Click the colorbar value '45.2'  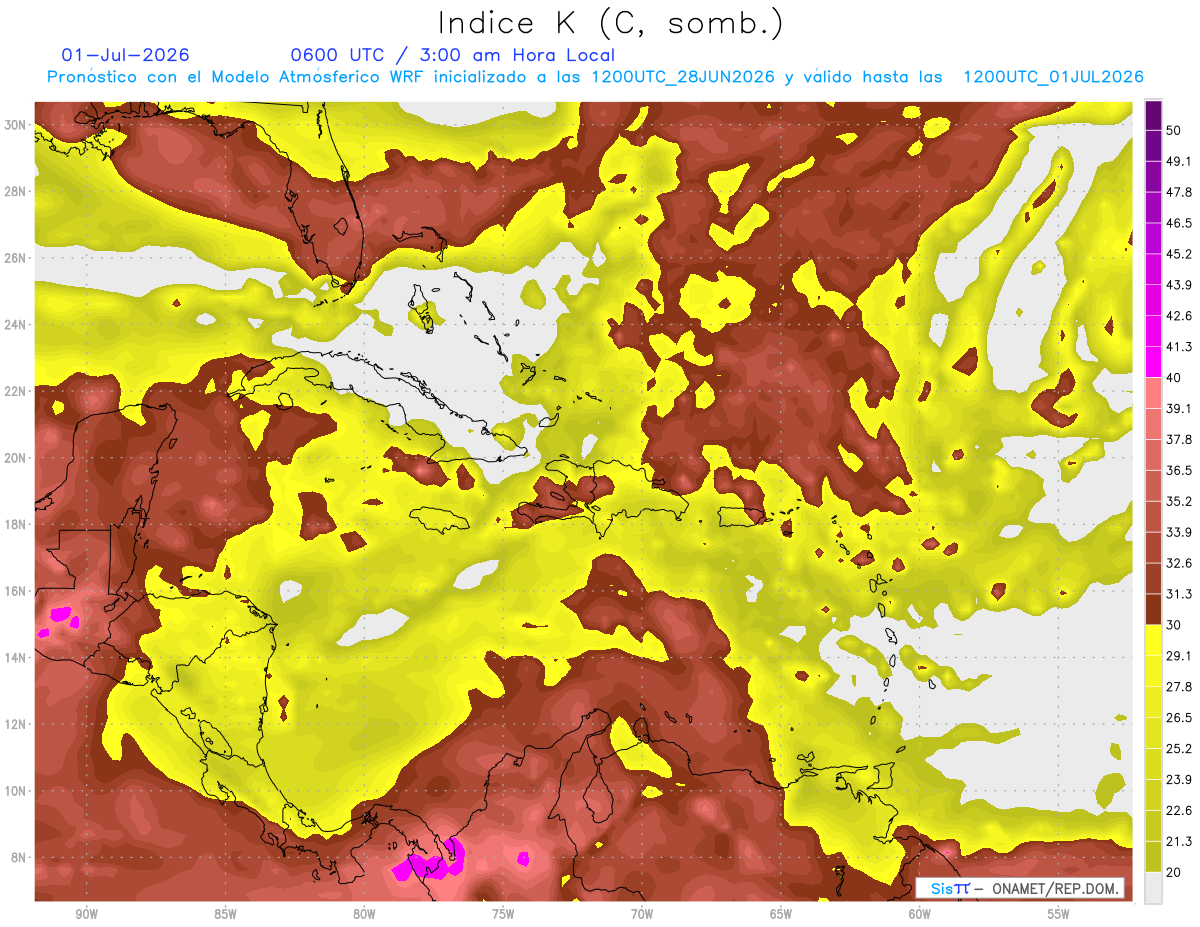(x=1179, y=254)
